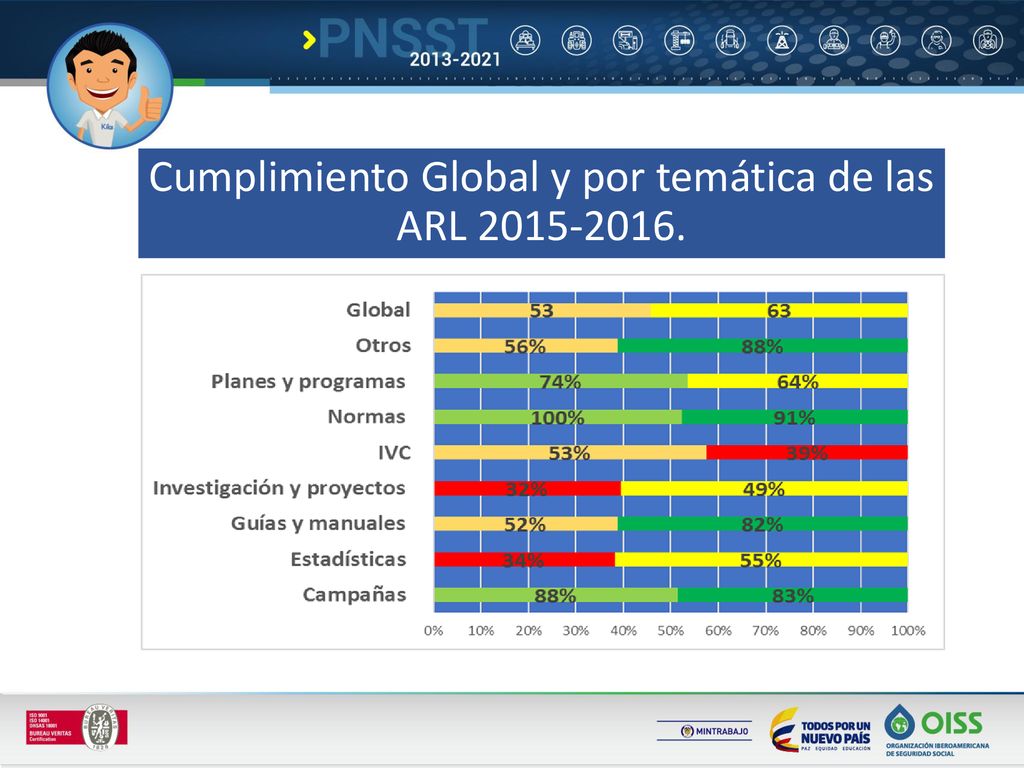Select the 'Planes y programas' row label
Image resolution: width=1024 pixels, height=768 pixels.
point(308,381)
